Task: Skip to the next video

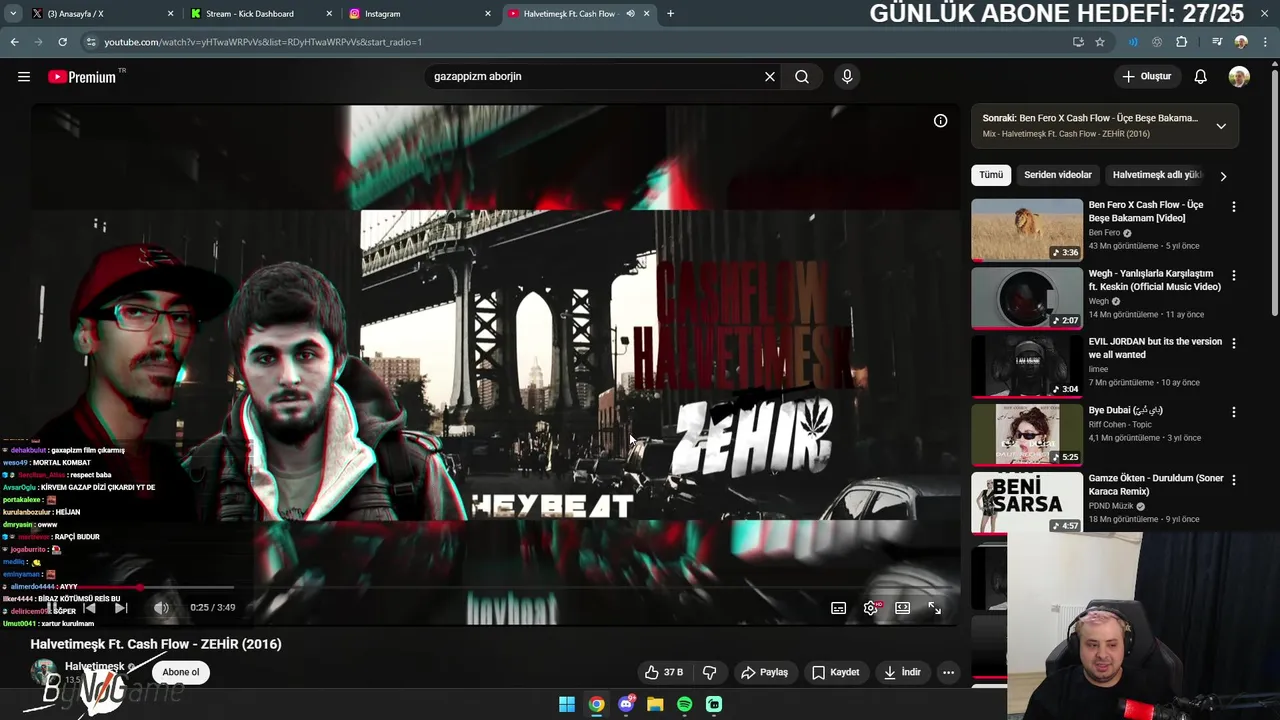Action: (x=121, y=608)
